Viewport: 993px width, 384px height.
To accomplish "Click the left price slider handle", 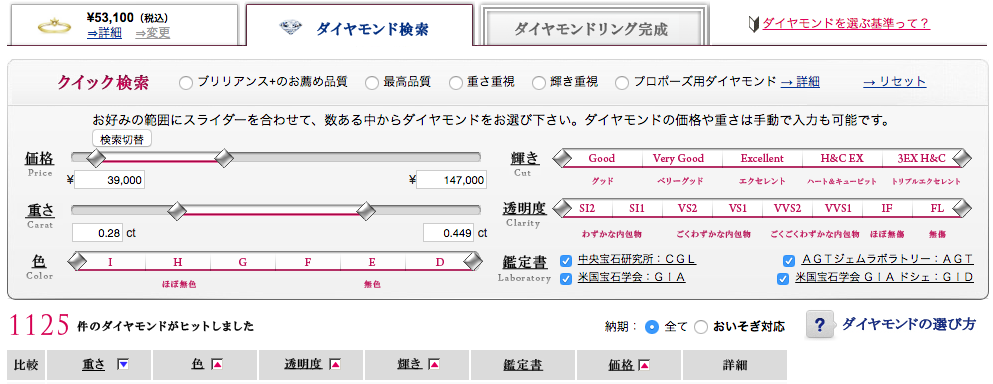I will point(96,158).
